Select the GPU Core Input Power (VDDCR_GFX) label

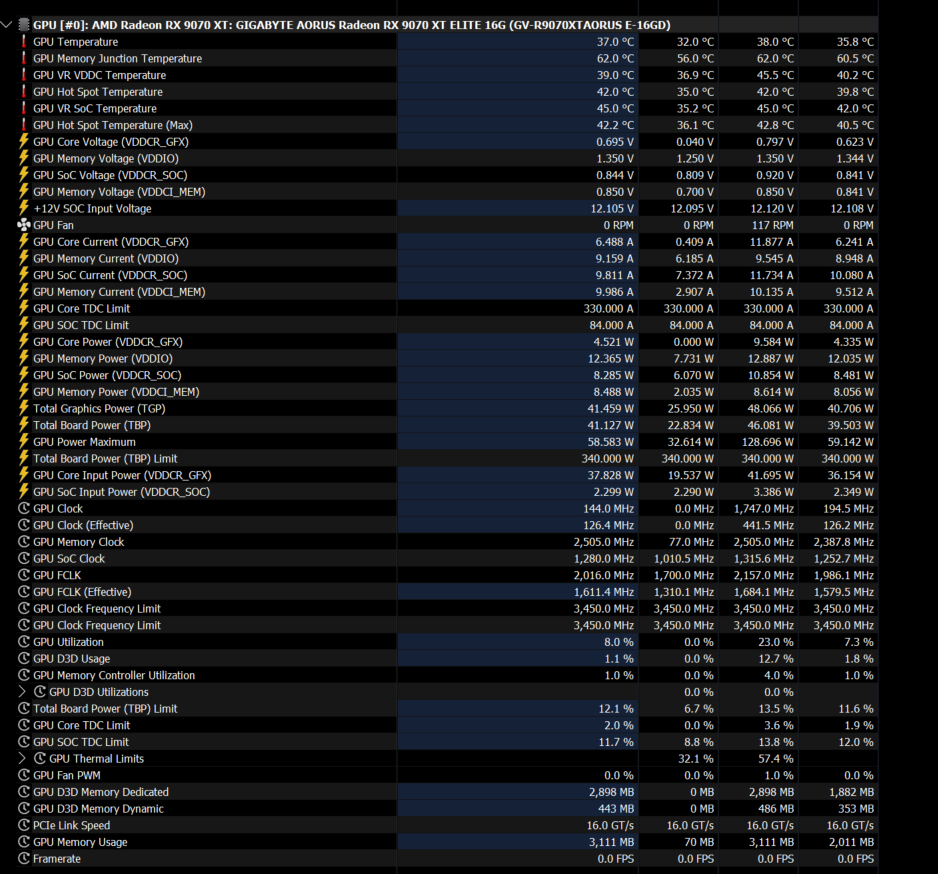[122, 475]
